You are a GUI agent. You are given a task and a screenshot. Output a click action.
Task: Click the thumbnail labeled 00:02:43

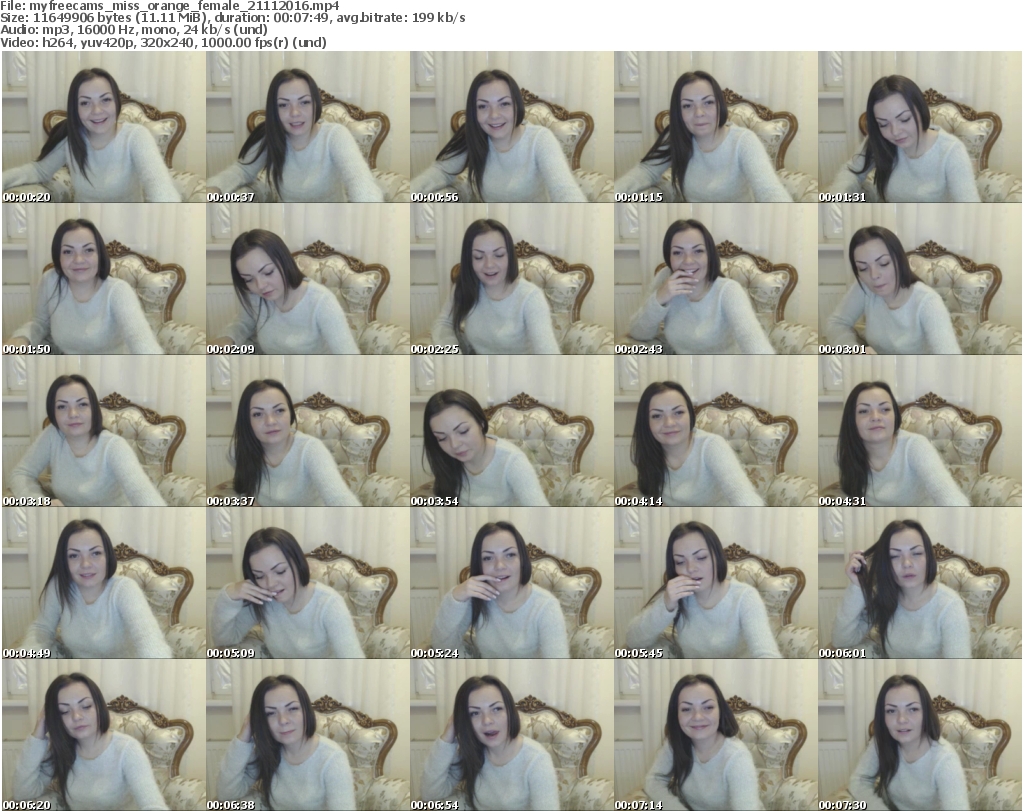click(715, 279)
